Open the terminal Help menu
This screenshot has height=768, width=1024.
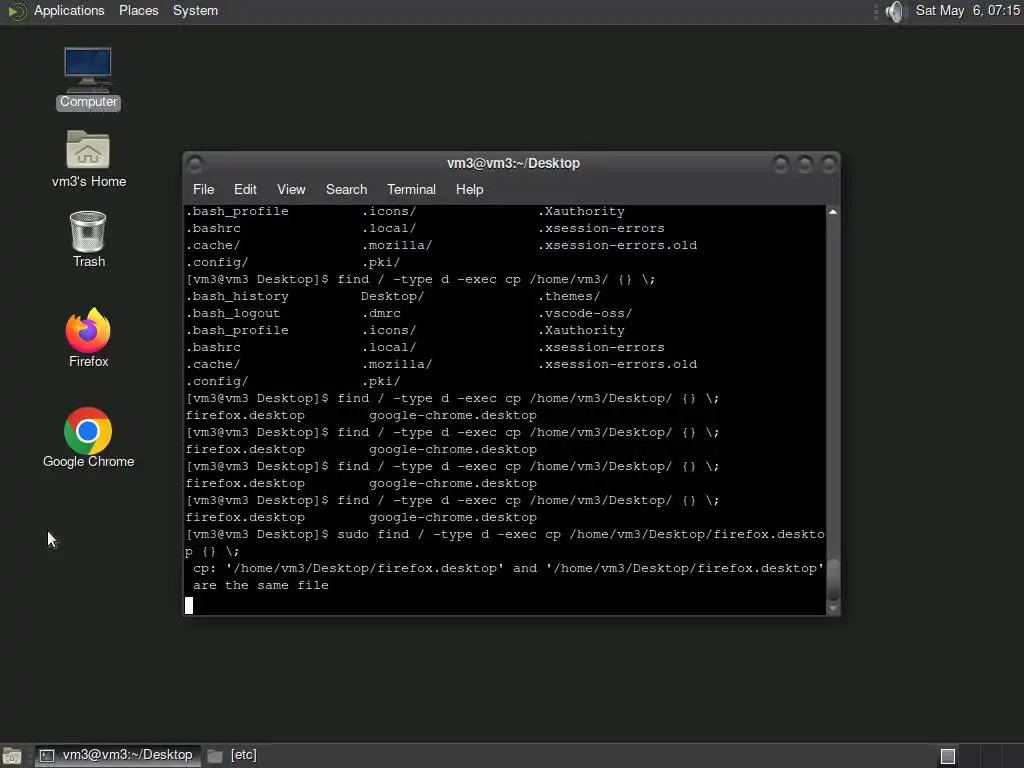(x=469, y=189)
